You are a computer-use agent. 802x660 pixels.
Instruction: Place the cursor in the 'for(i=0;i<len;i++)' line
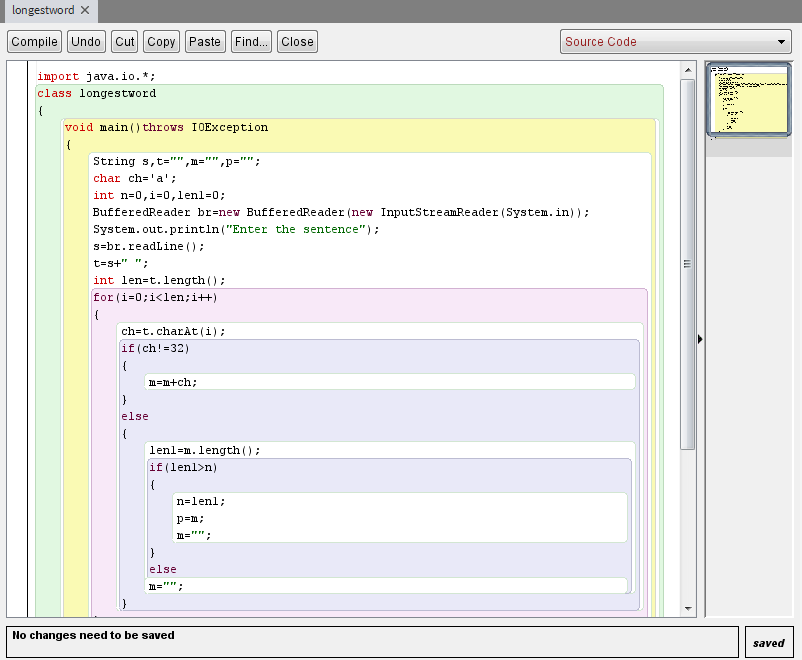pyautogui.click(x=155, y=298)
